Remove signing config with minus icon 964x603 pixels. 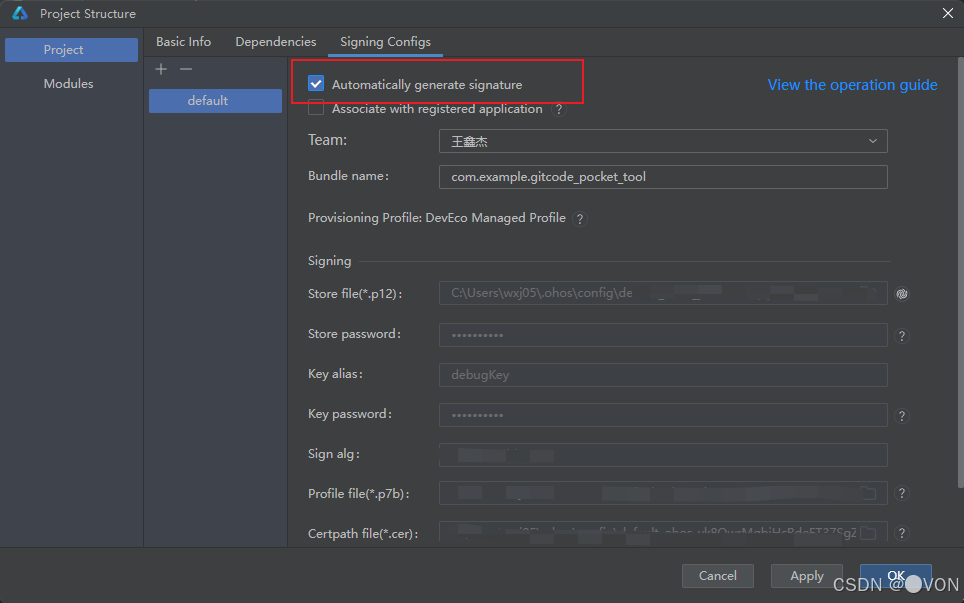pyautogui.click(x=186, y=69)
